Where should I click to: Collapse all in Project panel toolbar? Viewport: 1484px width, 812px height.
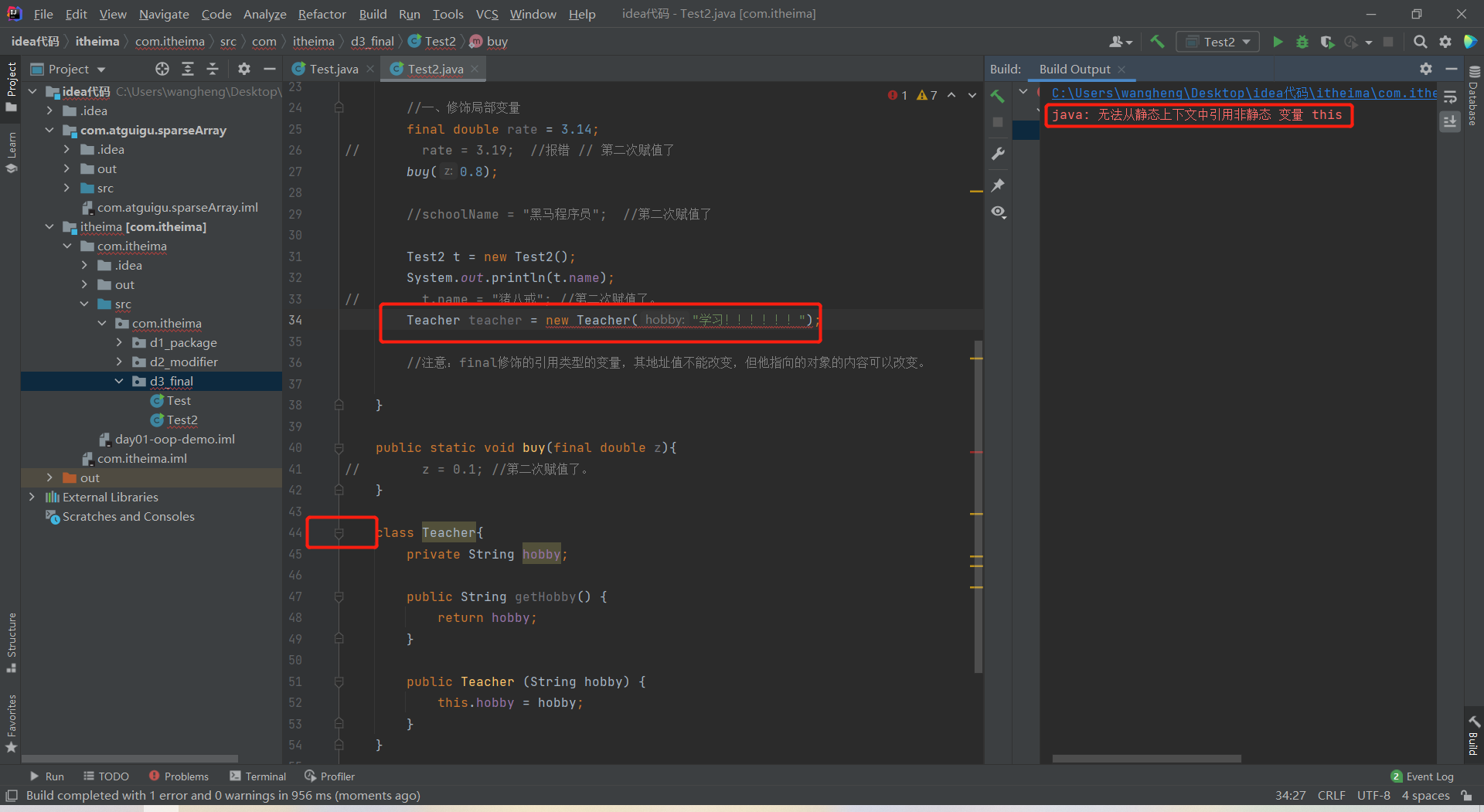pyautogui.click(x=213, y=69)
